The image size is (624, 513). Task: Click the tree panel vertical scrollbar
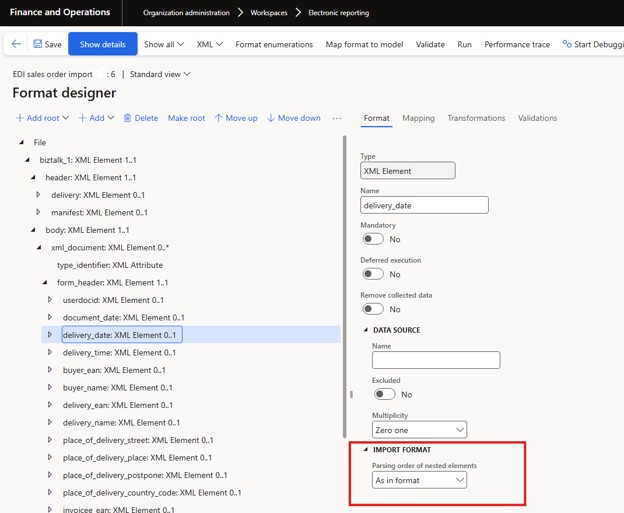tap(345, 287)
